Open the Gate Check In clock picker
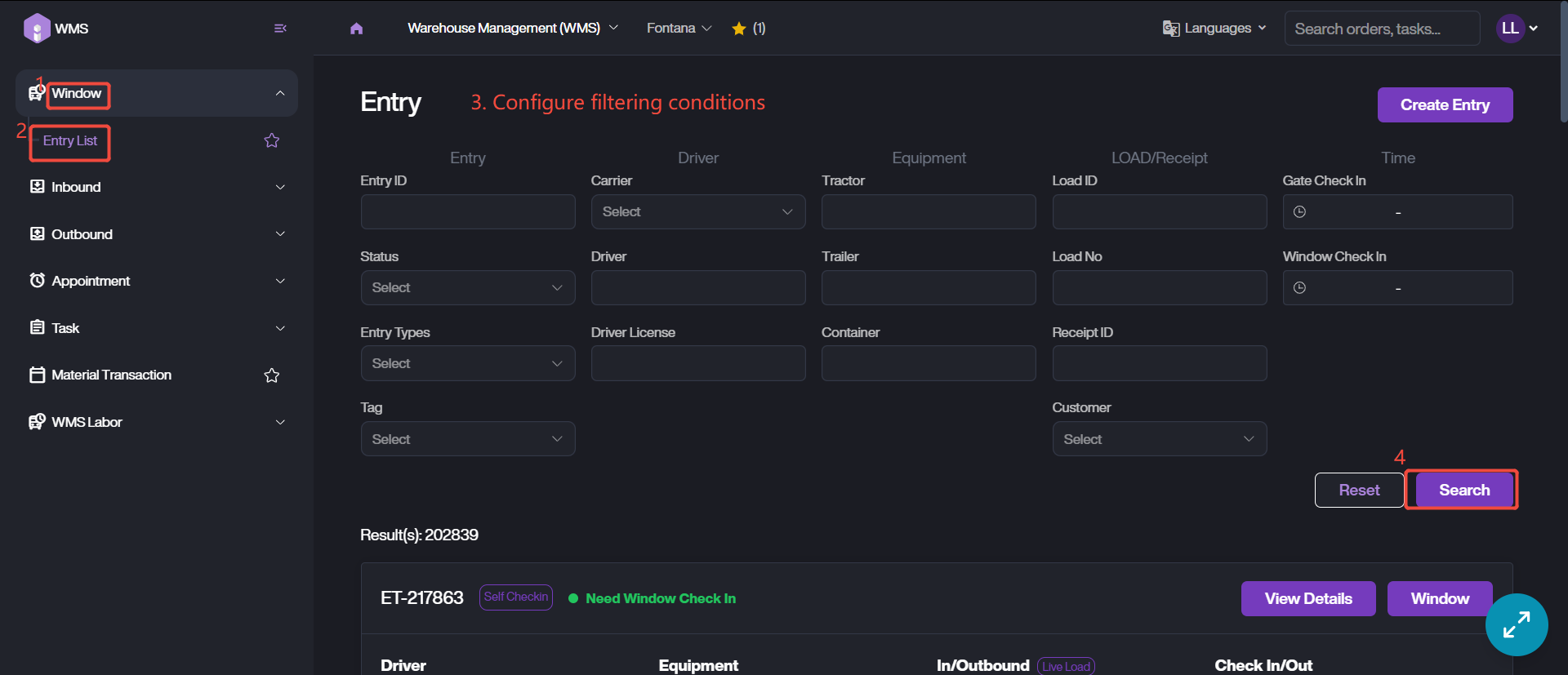 (1300, 212)
